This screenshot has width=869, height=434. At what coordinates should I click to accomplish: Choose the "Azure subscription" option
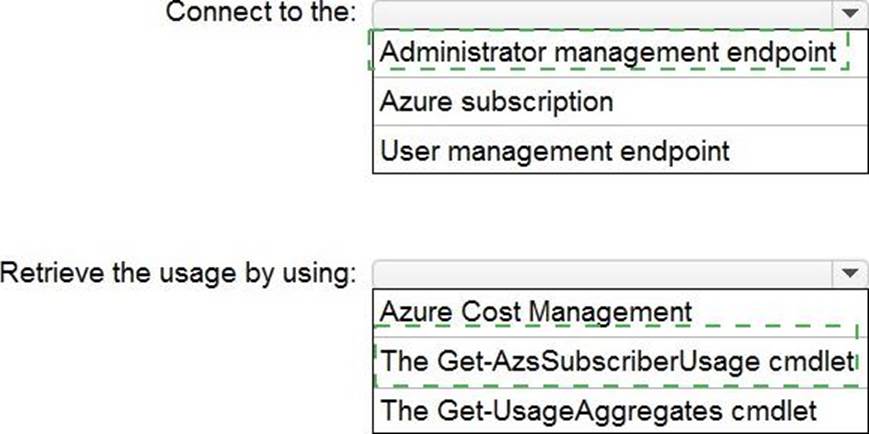point(497,101)
